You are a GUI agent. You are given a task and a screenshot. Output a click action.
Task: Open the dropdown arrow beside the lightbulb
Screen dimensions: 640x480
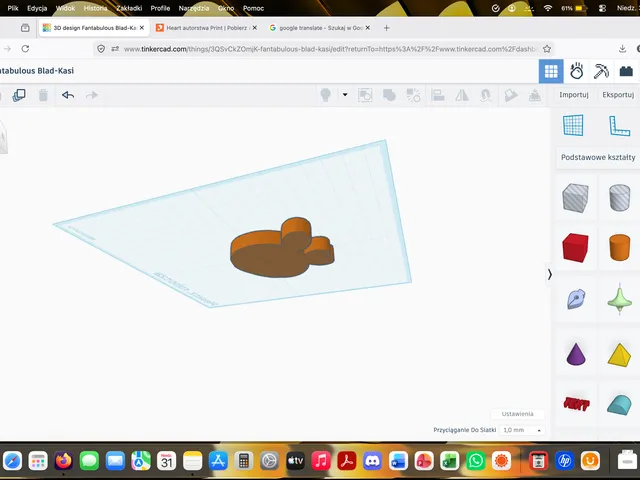[x=345, y=95]
